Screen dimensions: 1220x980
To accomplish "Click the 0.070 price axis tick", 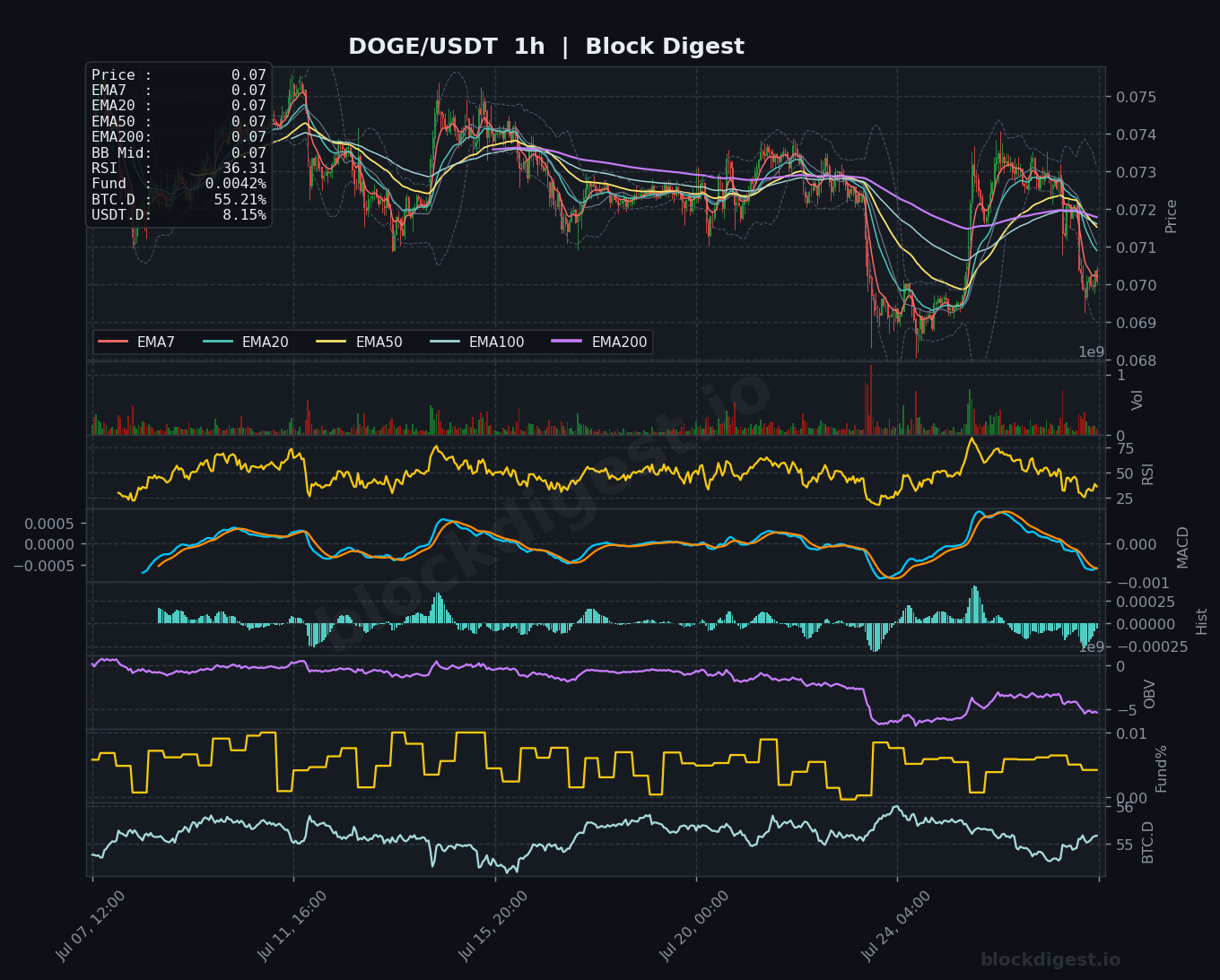I will (x=1136, y=285).
